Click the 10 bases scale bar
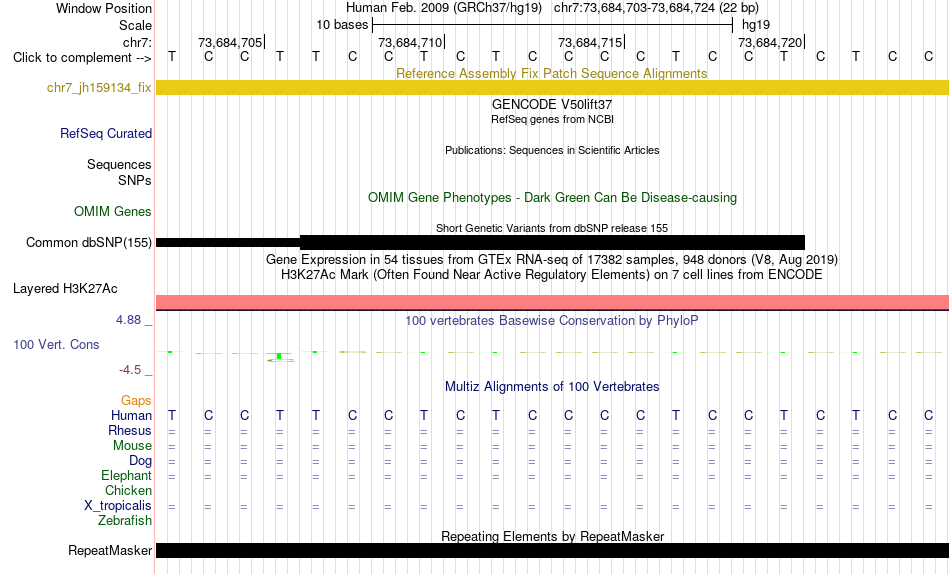Screen dimensions: 950x574 click(x=552, y=25)
